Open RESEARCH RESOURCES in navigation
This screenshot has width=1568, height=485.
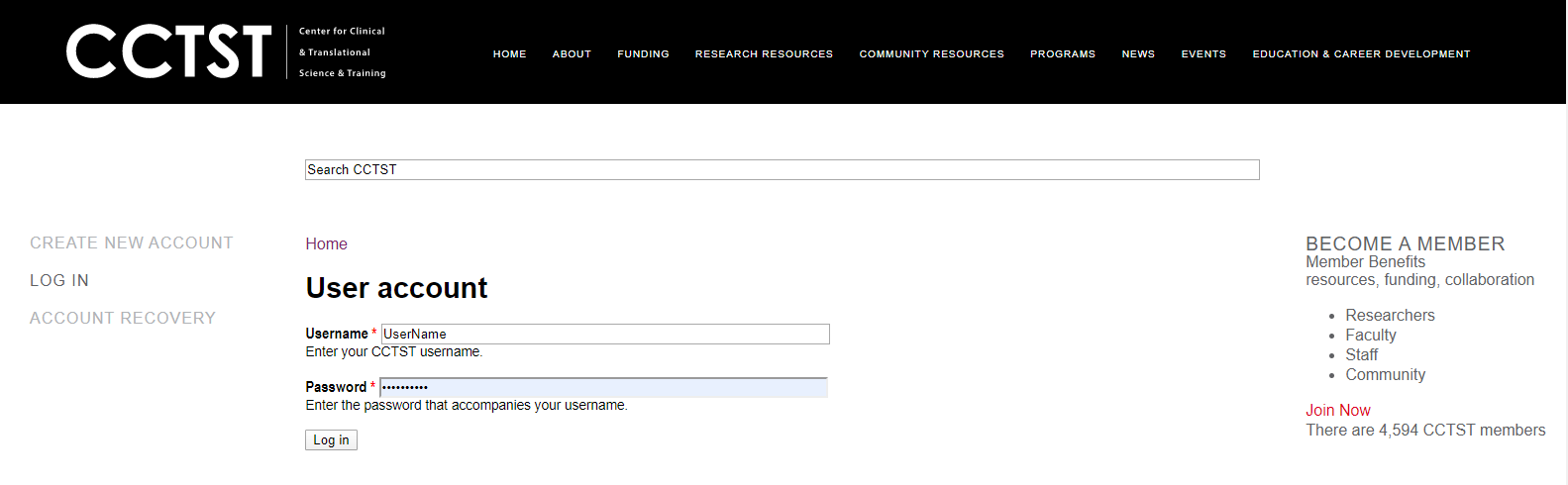(764, 54)
